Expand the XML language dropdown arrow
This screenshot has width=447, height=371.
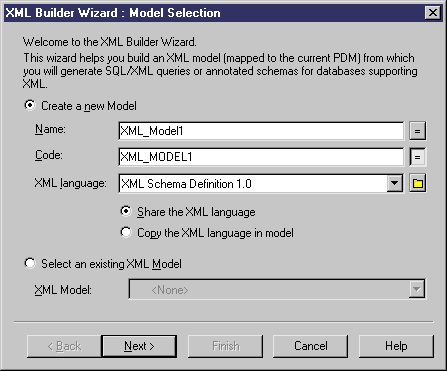click(x=395, y=183)
